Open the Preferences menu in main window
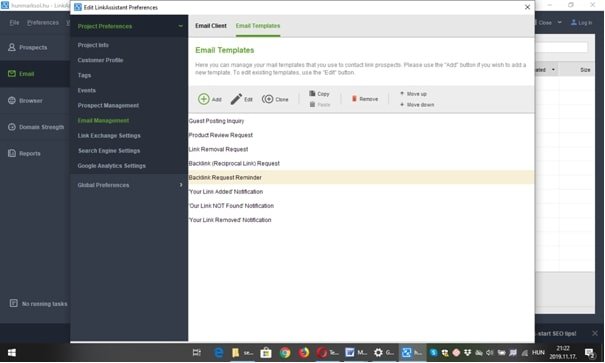The width and height of the screenshot is (605, 363). coord(43,23)
